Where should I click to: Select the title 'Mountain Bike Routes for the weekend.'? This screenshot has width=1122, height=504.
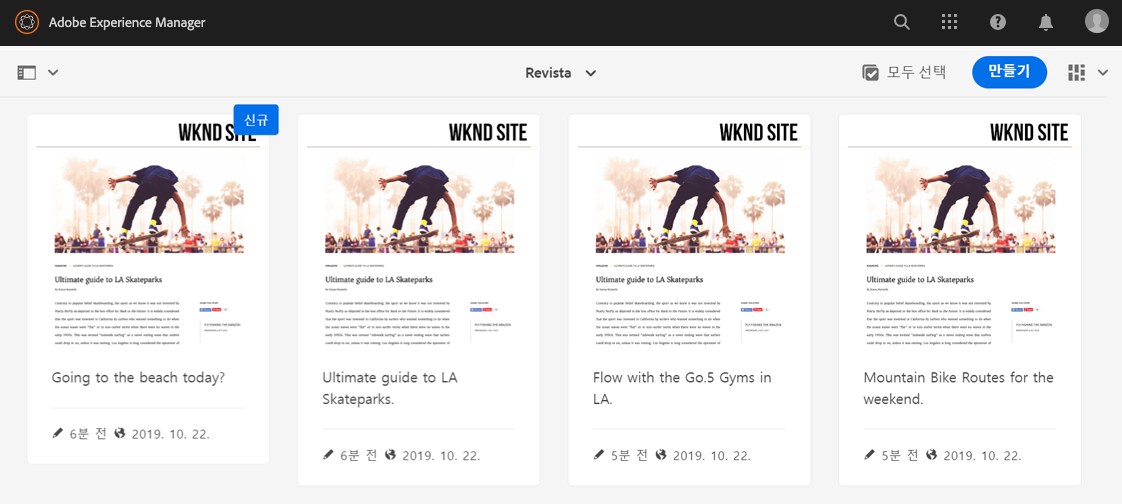[x=958, y=388]
